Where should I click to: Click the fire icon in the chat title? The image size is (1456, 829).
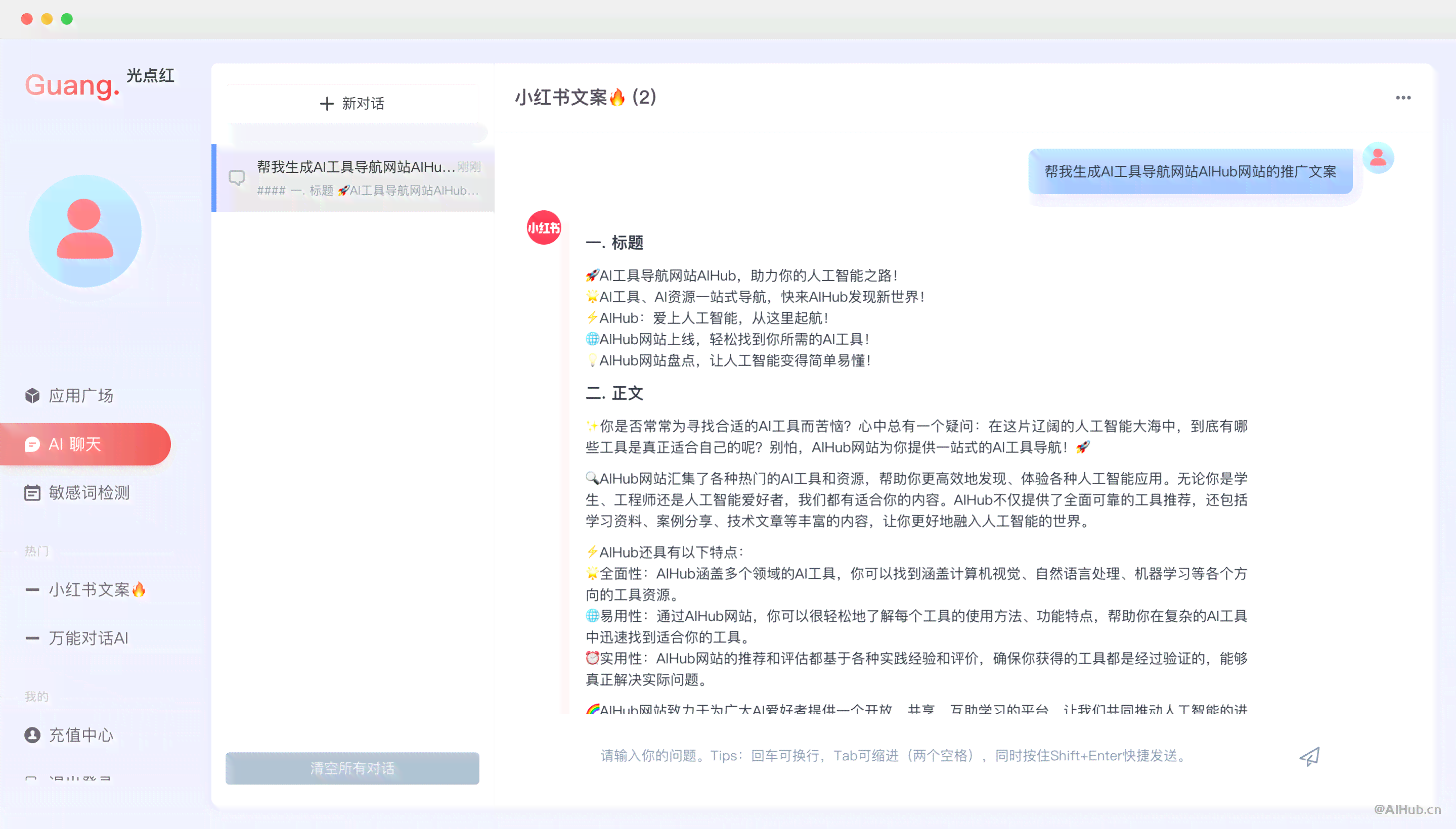click(x=617, y=98)
